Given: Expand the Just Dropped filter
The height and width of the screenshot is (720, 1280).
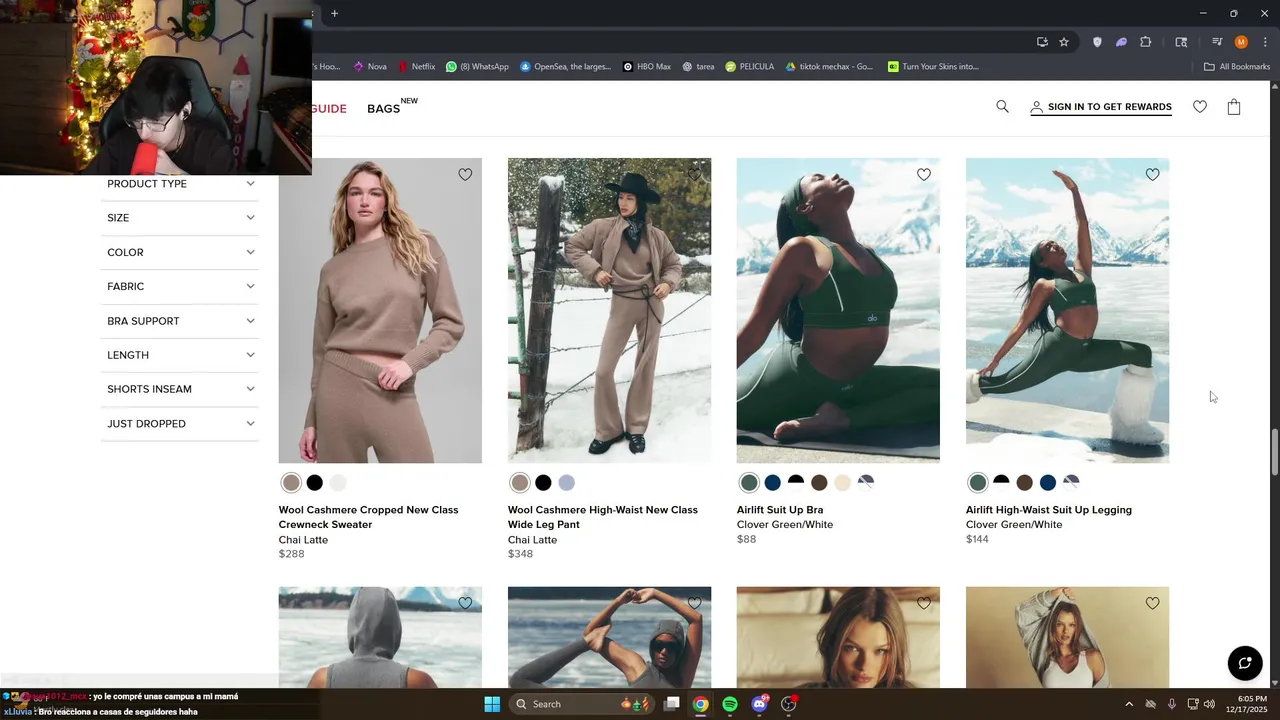Looking at the screenshot, I should click(x=180, y=424).
